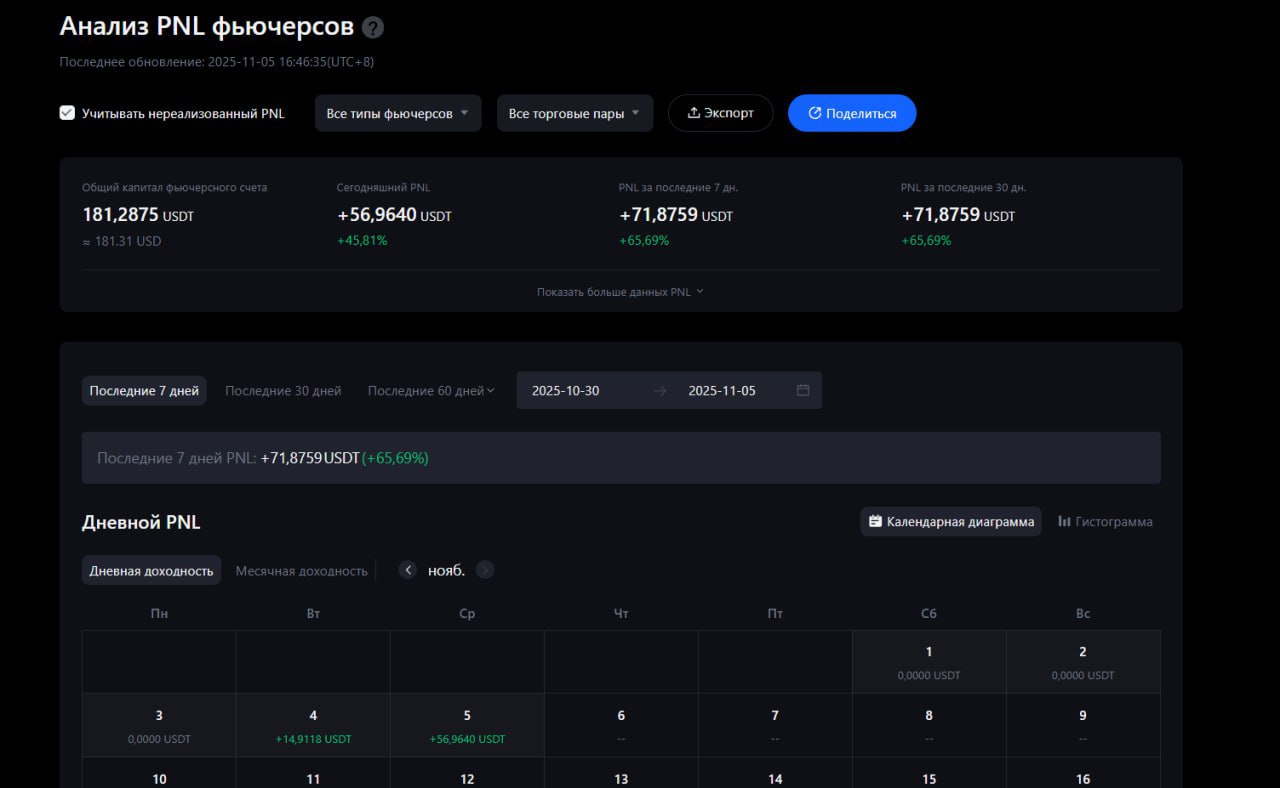
Task: Click the ≈ 181.31 USD equivalent
Action: tap(121, 241)
